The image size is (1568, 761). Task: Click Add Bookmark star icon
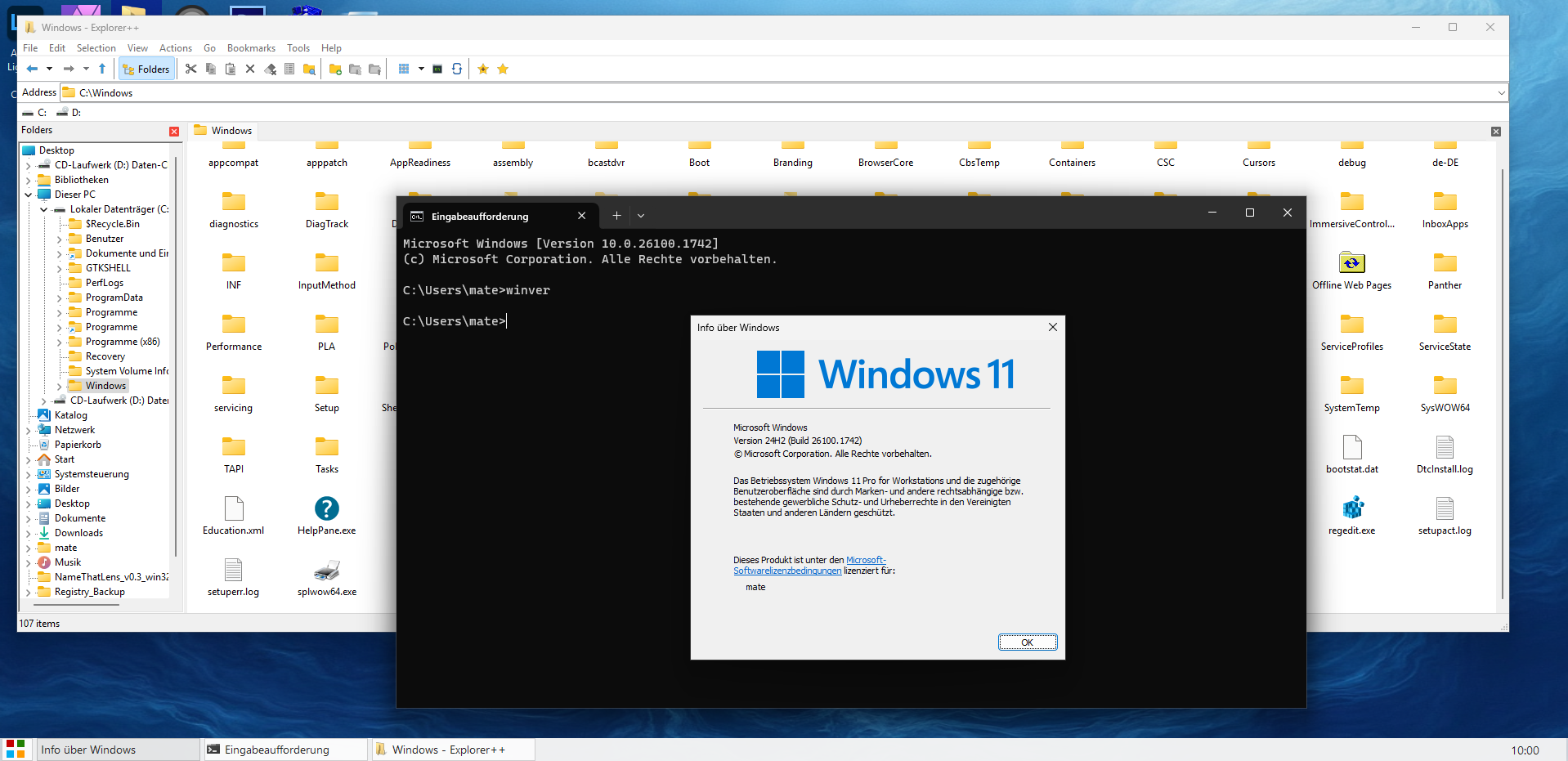[483, 69]
